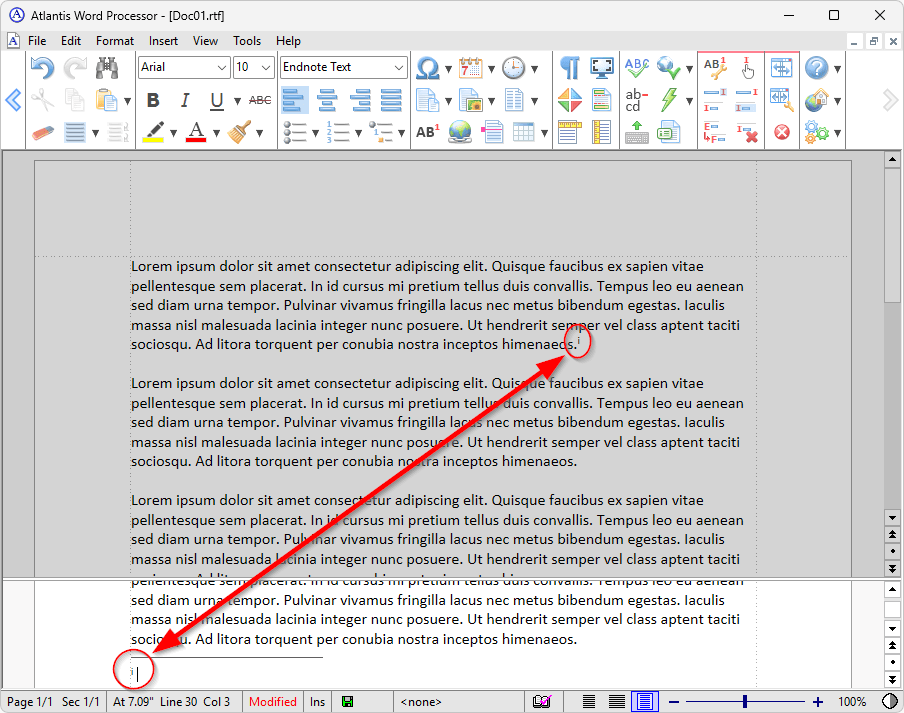
Task: Open the font size 10 dropdown
Action: pyautogui.click(x=266, y=67)
